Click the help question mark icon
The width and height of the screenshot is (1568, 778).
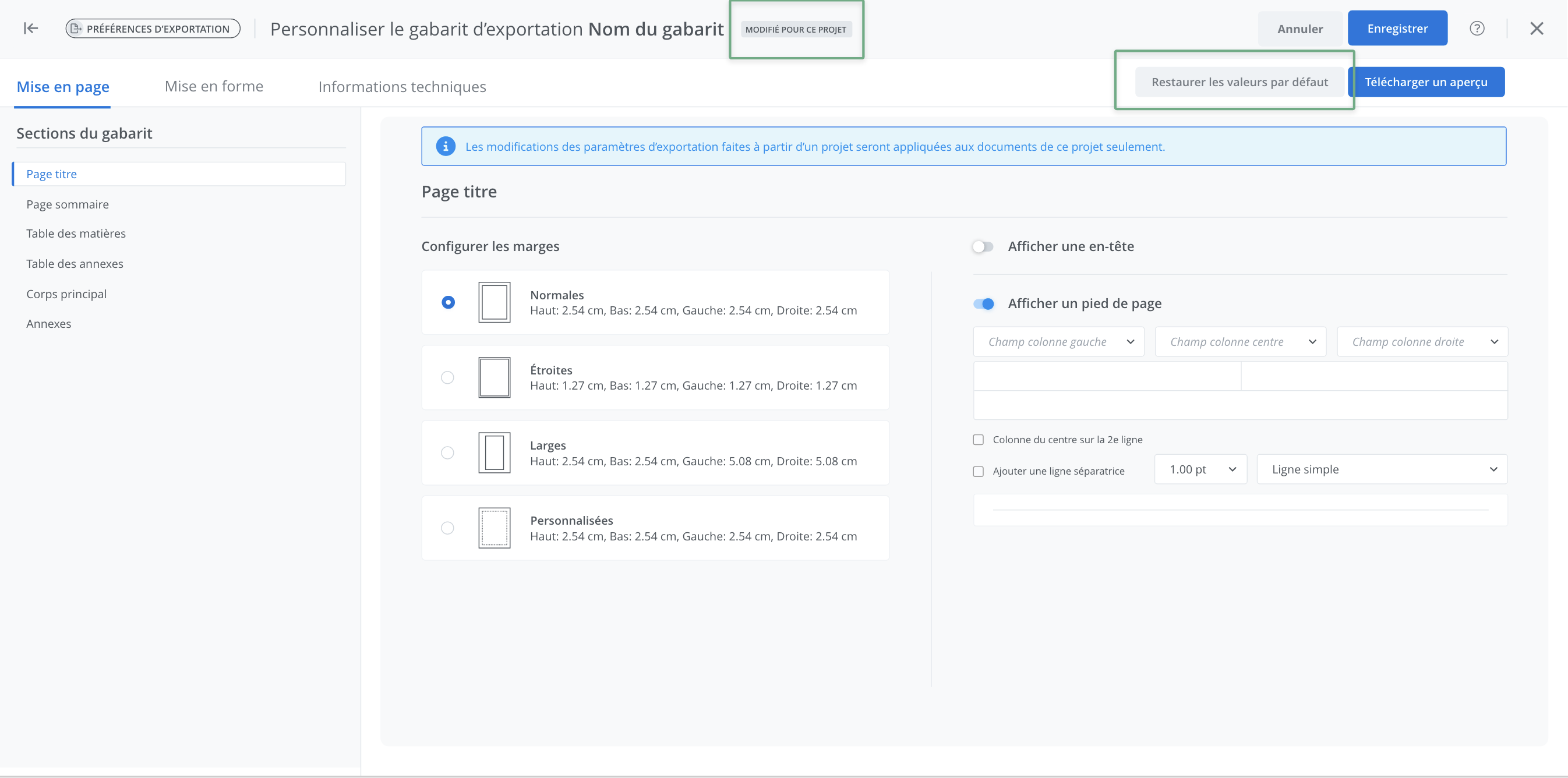click(1477, 29)
